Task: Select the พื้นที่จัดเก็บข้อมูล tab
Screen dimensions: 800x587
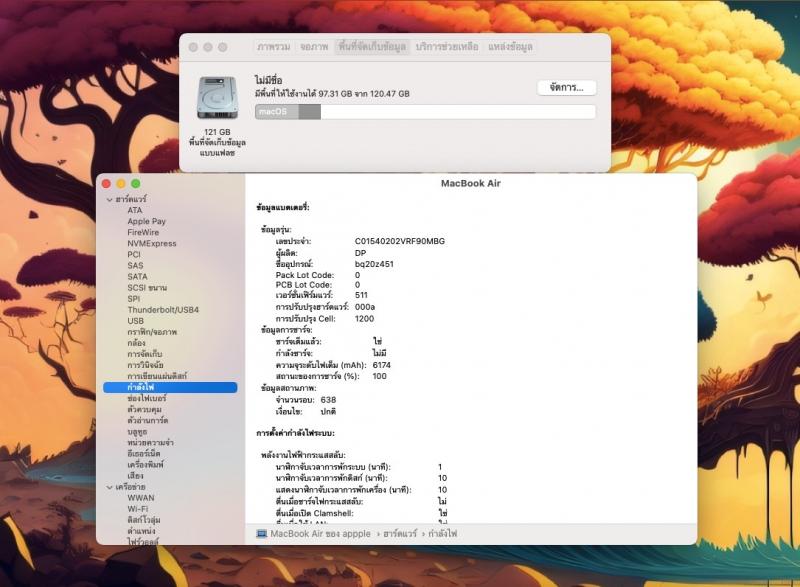Action: tap(372, 47)
